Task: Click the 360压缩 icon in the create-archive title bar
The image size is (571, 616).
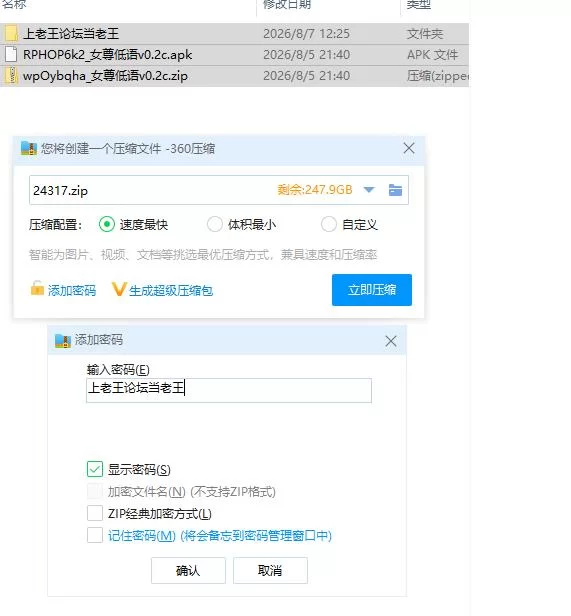Action: tap(29, 148)
